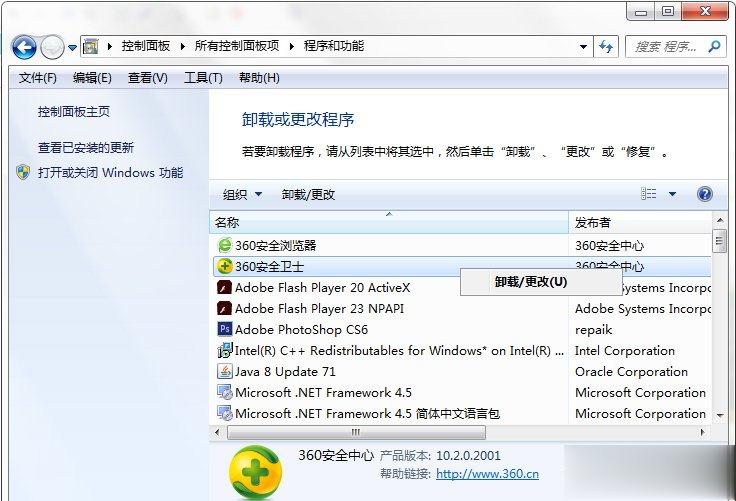Select Microsoft .NET Framework 4.5 icon
This screenshot has width=736, height=501.
click(225, 392)
